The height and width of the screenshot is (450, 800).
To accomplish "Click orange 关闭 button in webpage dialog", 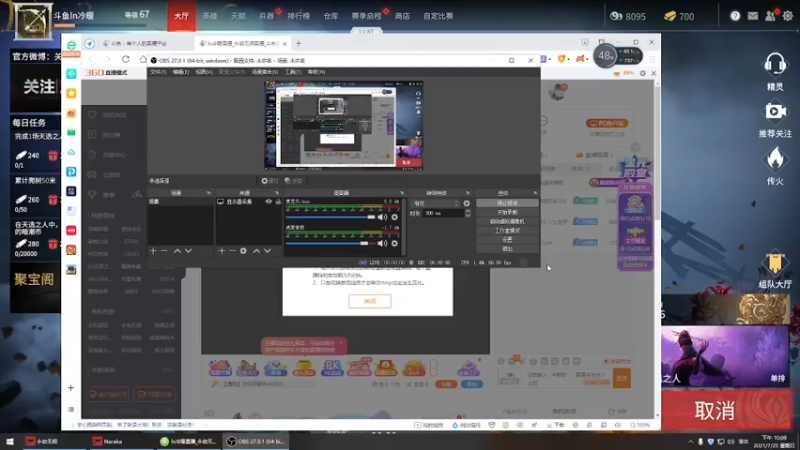I will click(x=369, y=301).
